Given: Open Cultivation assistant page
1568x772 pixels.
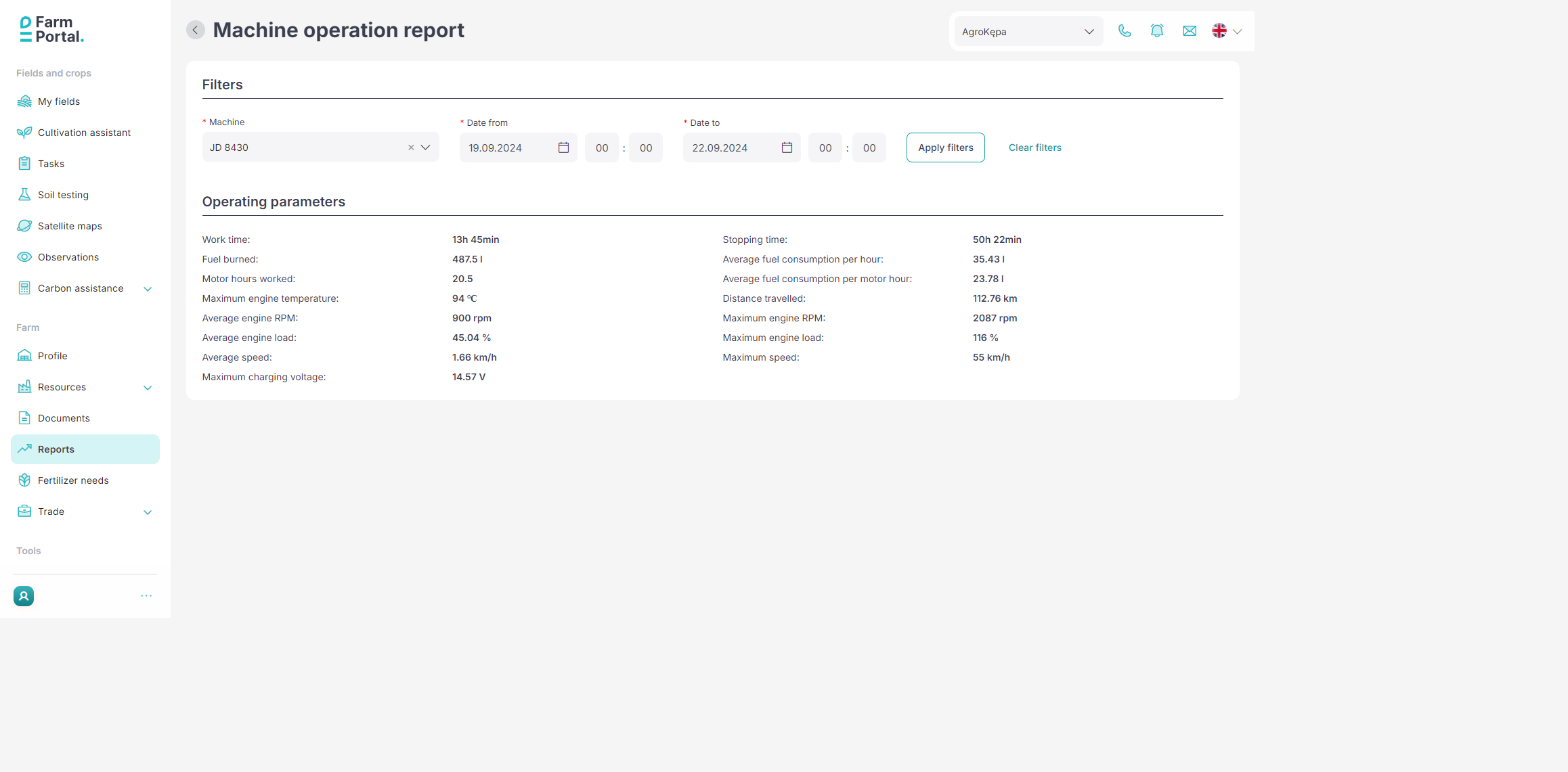Looking at the screenshot, I should click(85, 133).
